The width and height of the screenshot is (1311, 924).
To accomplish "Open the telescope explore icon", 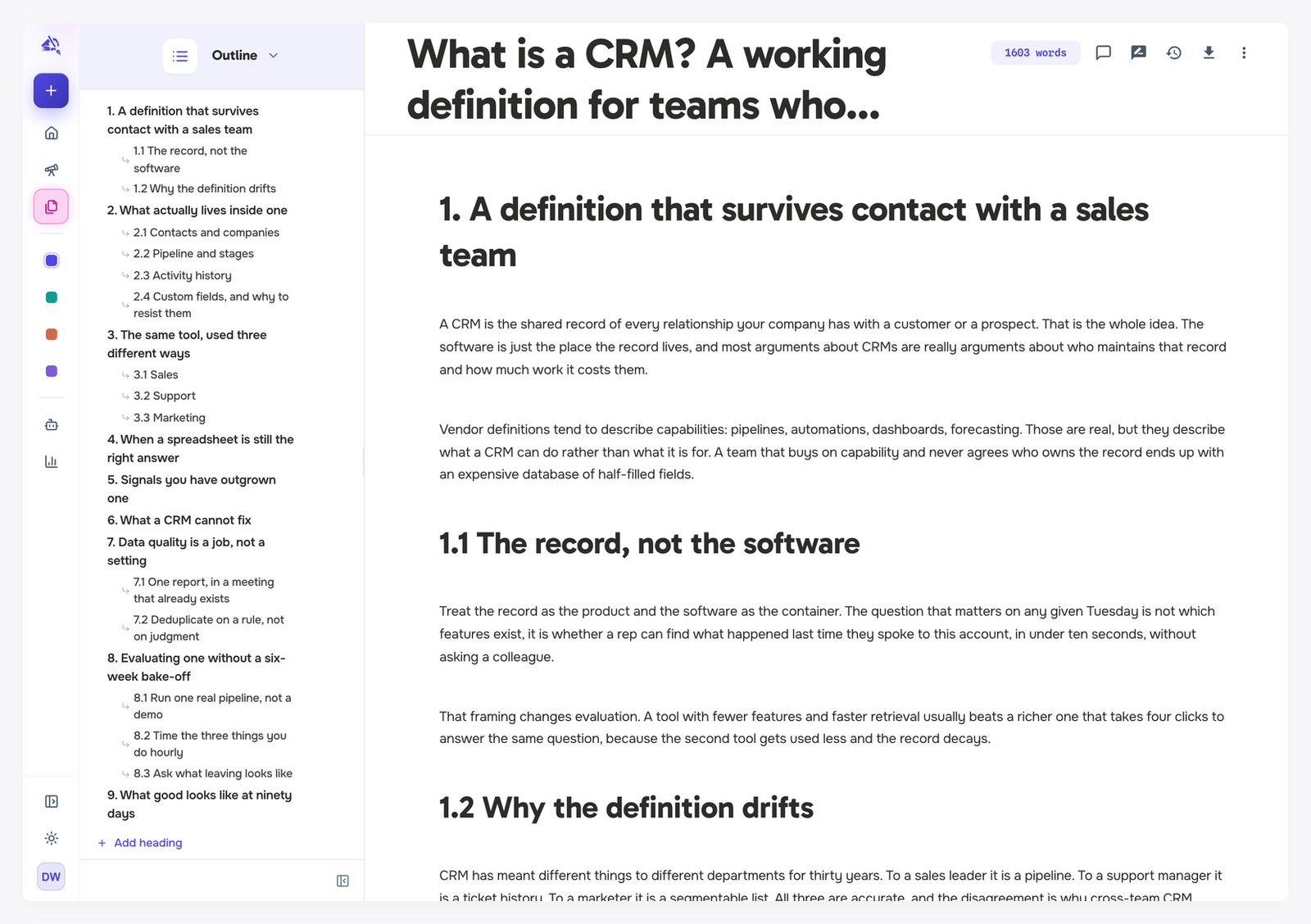I will 51,170.
